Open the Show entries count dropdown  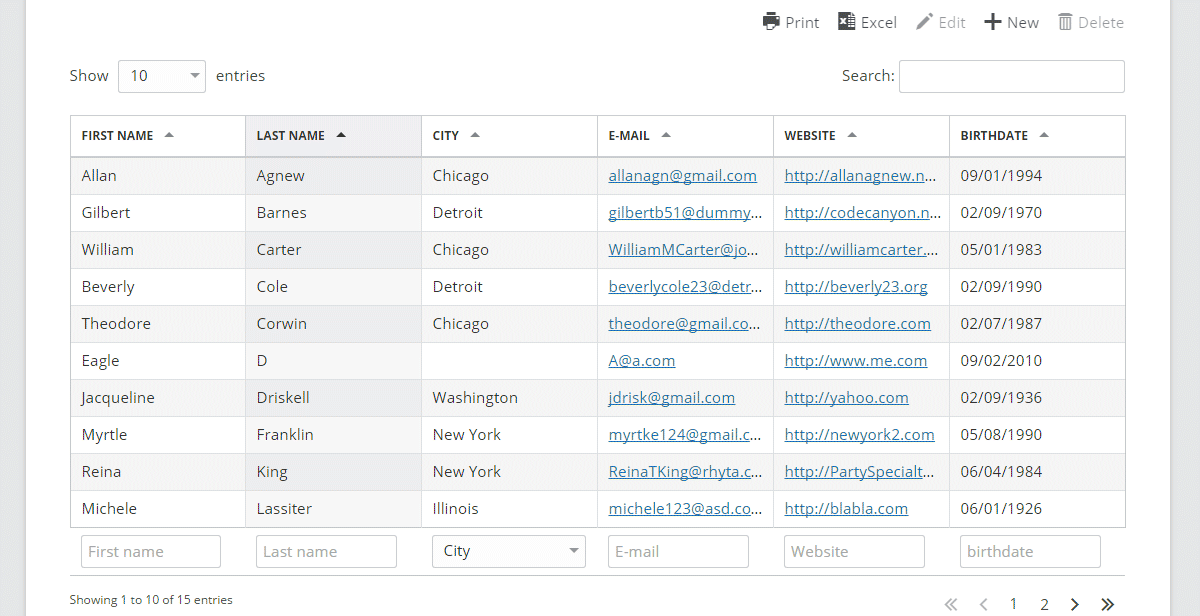click(162, 76)
